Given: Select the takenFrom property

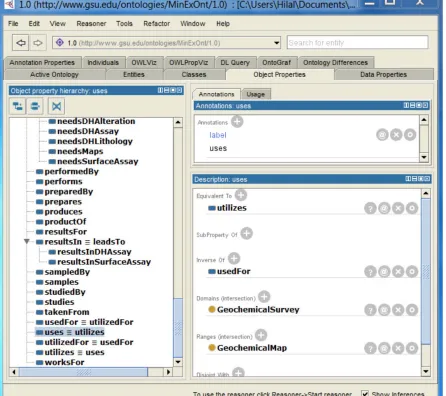Looking at the screenshot, I should pos(67,312).
